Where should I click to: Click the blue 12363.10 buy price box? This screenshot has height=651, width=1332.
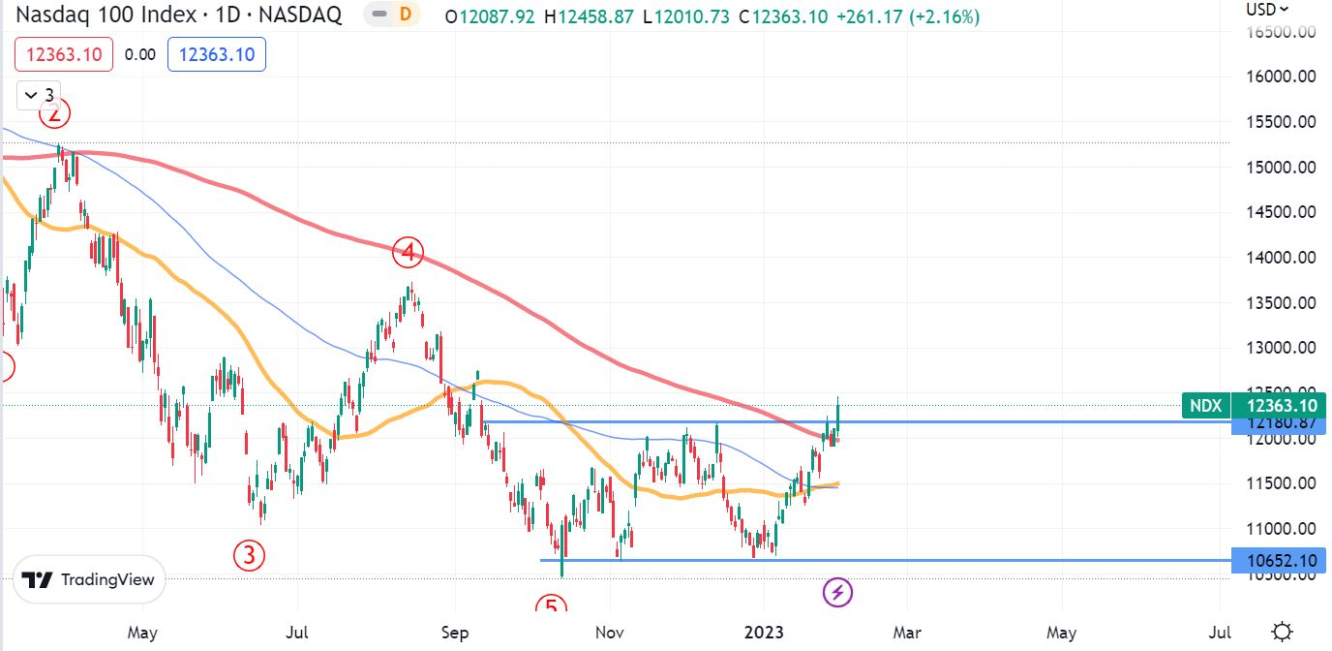[216, 54]
